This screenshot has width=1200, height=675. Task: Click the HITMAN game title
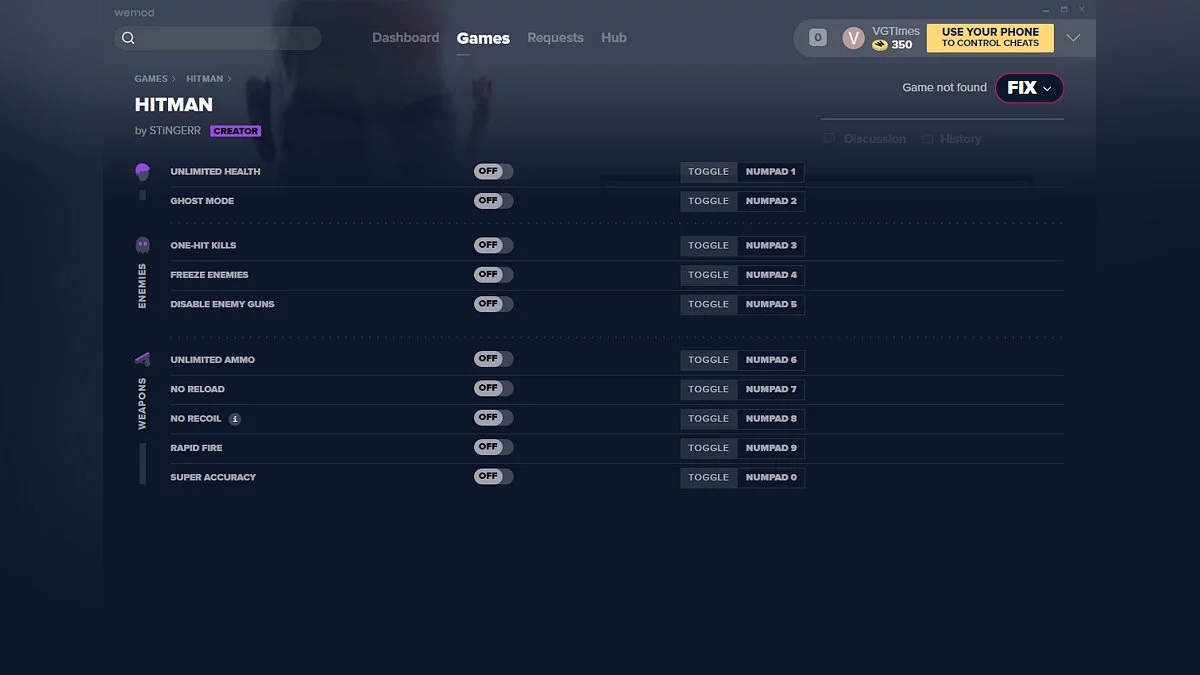pos(174,105)
